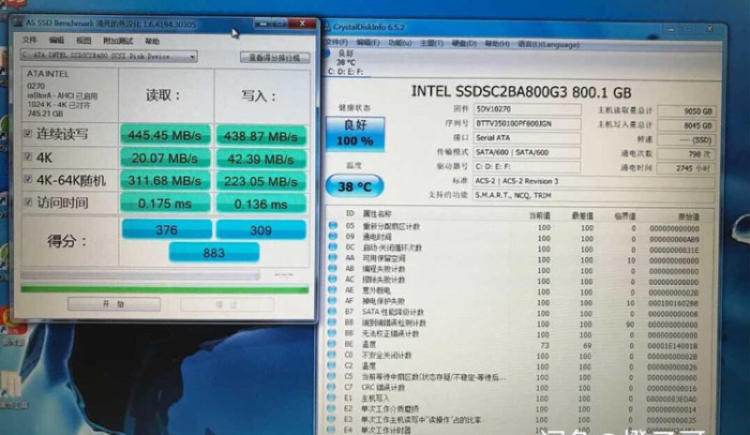The width and height of the screenshot is (750, 435).
Task: Click the standard field ACS-2 | ACS-2 Revision 3
Action: [x=594, y=181]
